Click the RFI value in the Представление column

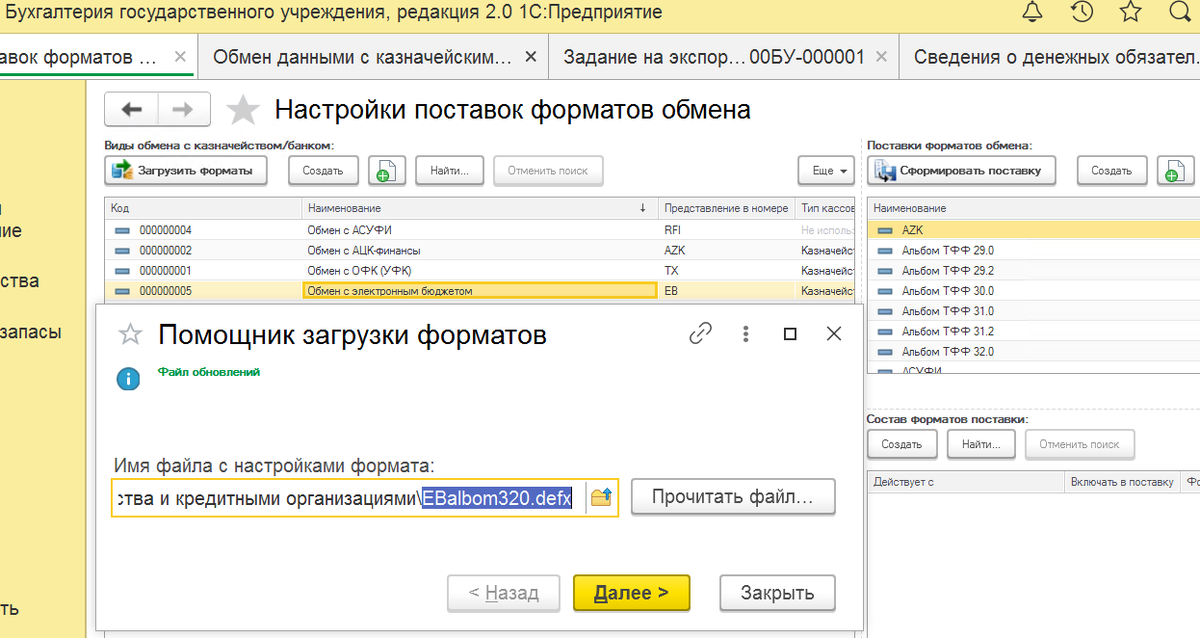672,230
